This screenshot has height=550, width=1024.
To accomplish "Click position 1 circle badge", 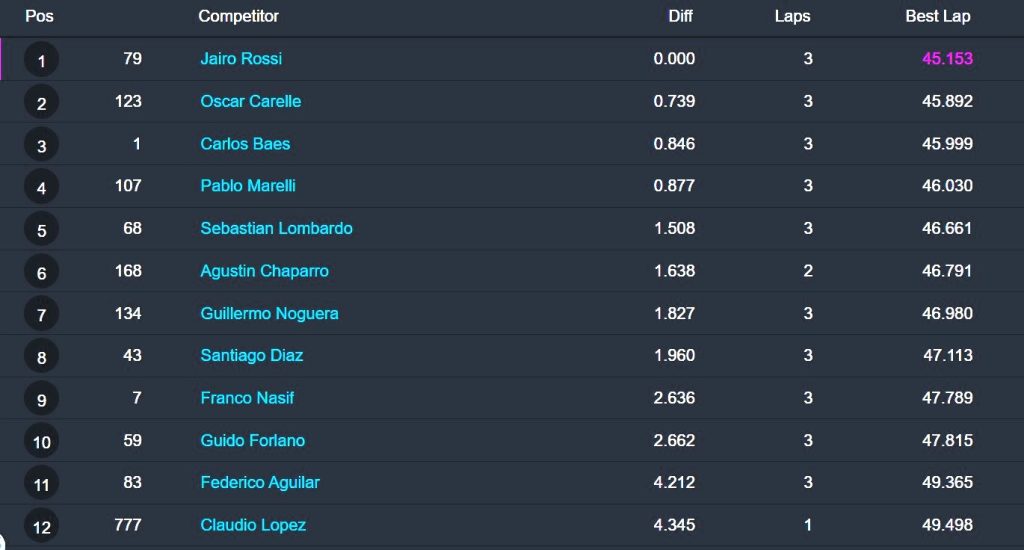I will (x=41, y=60).
